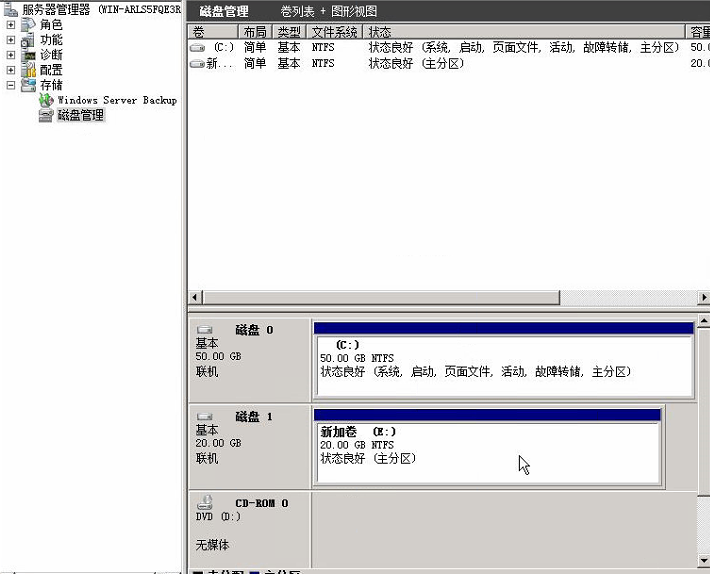Click the 诊断 (Diagnostics) node icon

(x=28, y=55)
